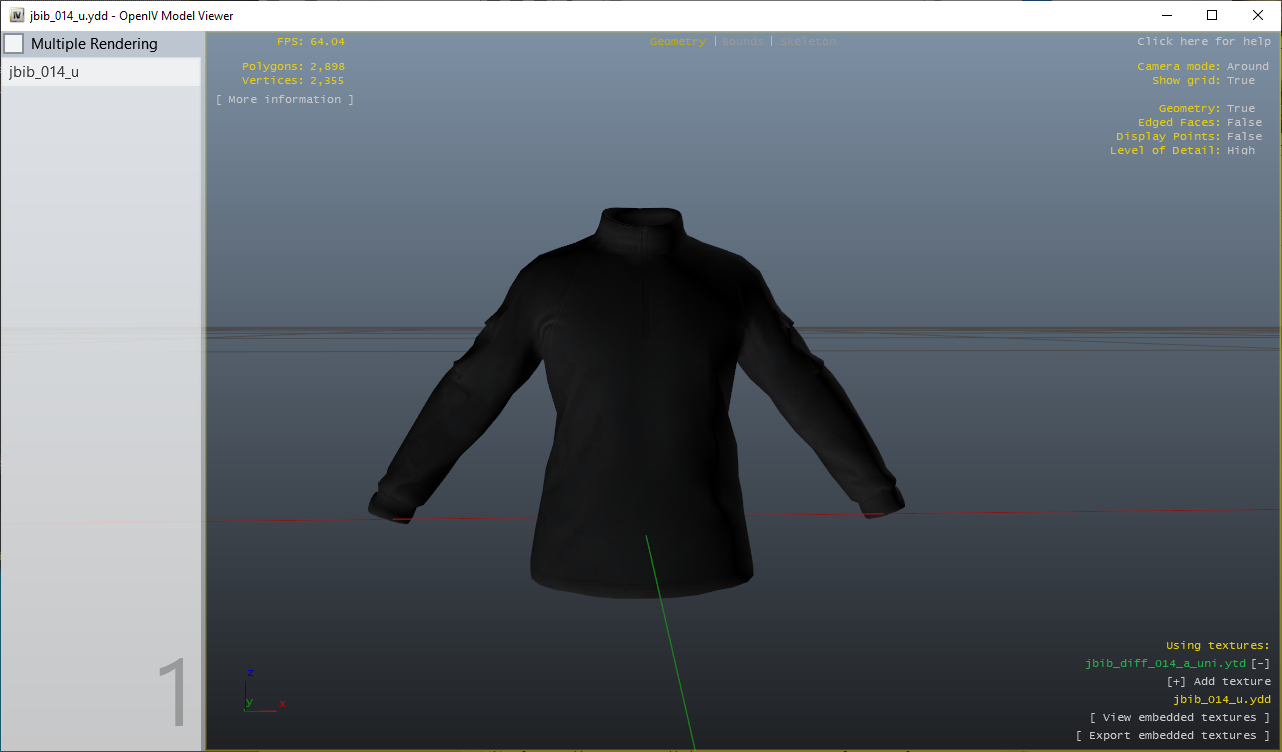Viewport: 1282px width, 752px height.
Task: Open the help via Click here for help
Action: tap(1203, 41)
